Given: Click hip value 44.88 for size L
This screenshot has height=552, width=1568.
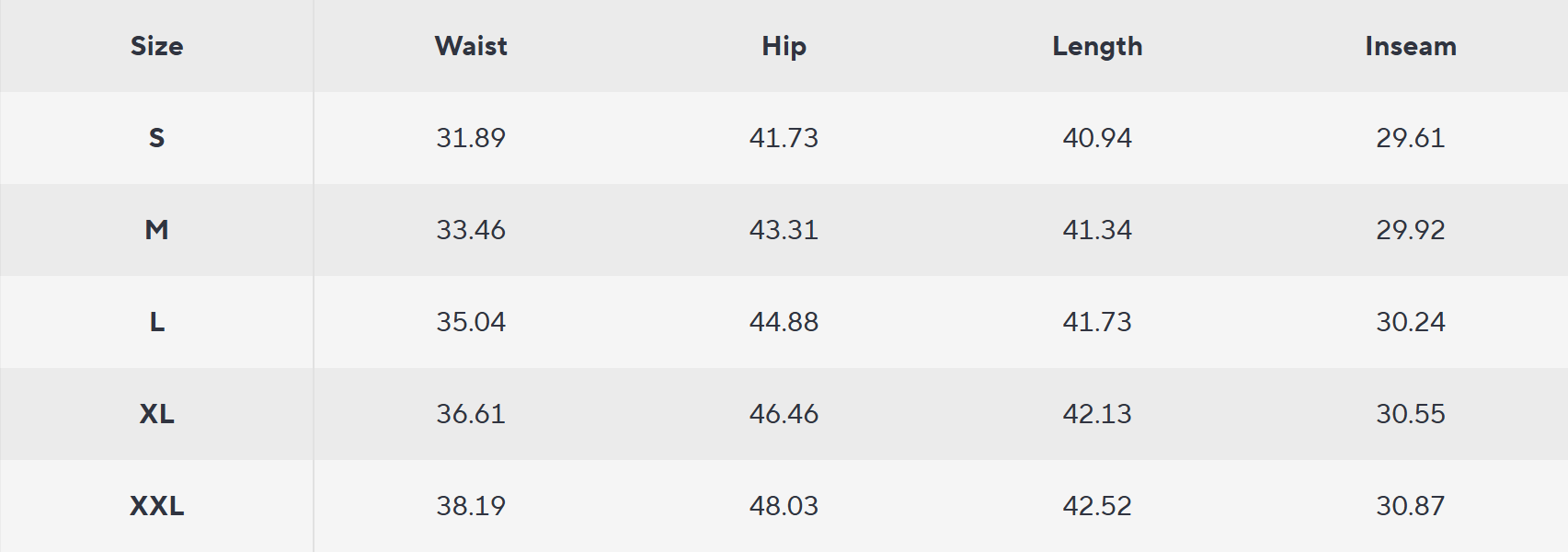Looking at the screenshot, I should click(x=784, y=322).
